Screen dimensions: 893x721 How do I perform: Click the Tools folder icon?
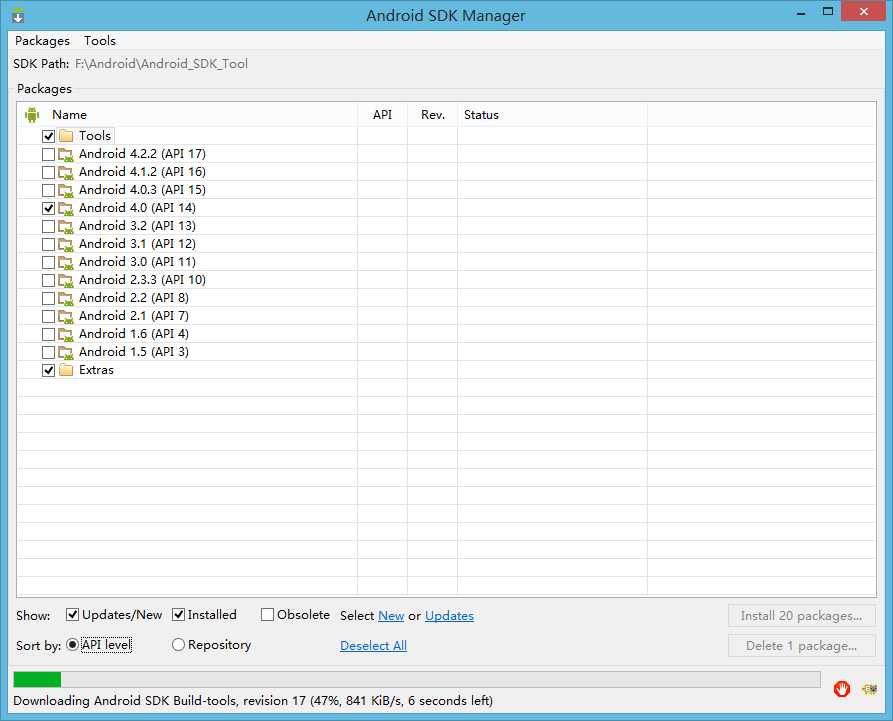click(x=66, y=136)
